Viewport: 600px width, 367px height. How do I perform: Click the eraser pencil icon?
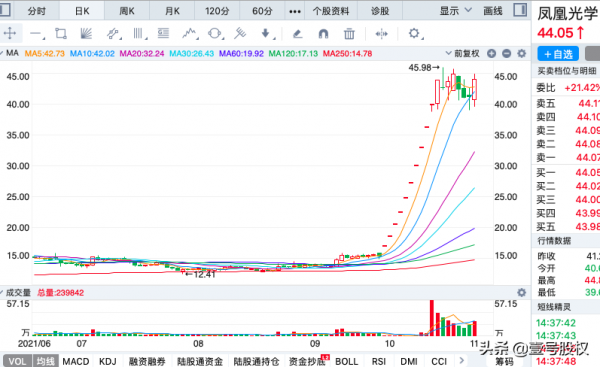(x=297, y=34)
